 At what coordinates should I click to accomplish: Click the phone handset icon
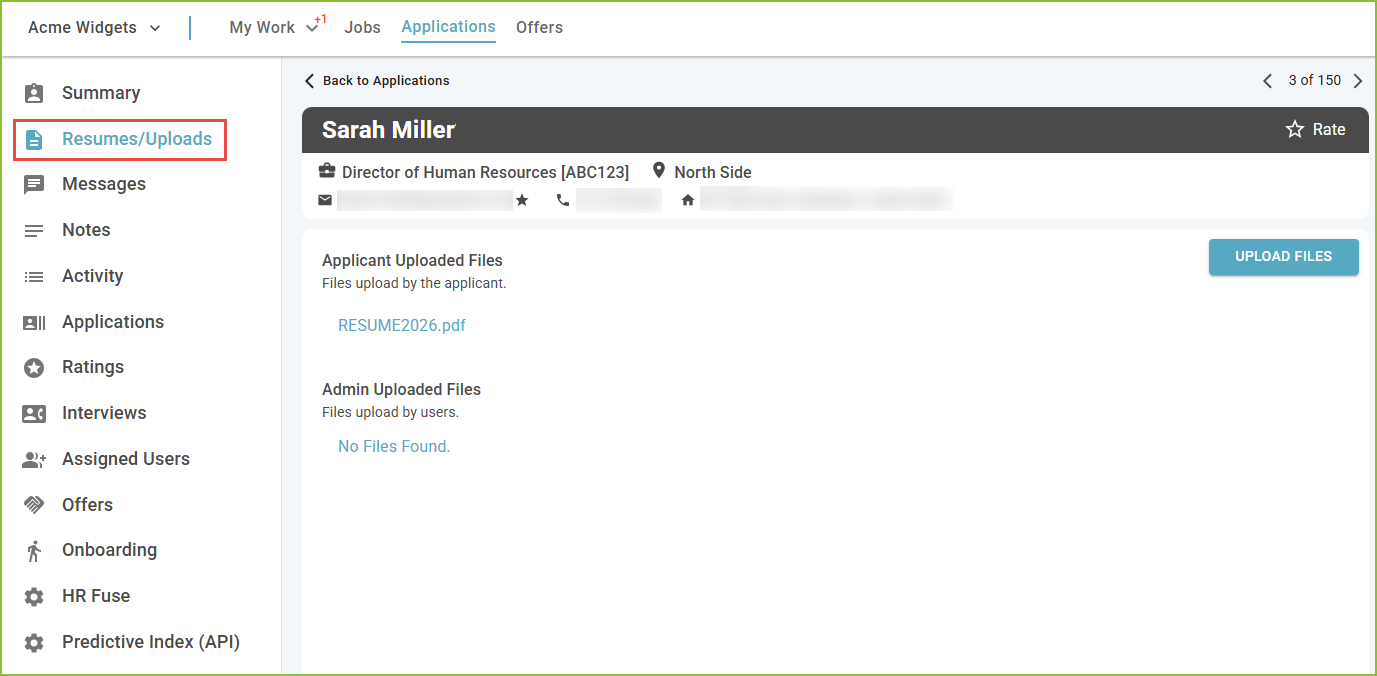[x=563, y=200]
